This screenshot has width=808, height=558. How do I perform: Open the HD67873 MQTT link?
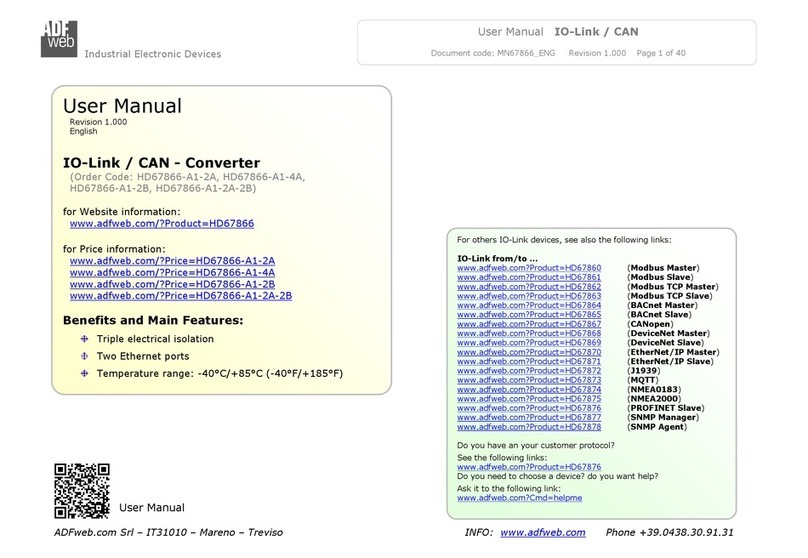(529, 380)
